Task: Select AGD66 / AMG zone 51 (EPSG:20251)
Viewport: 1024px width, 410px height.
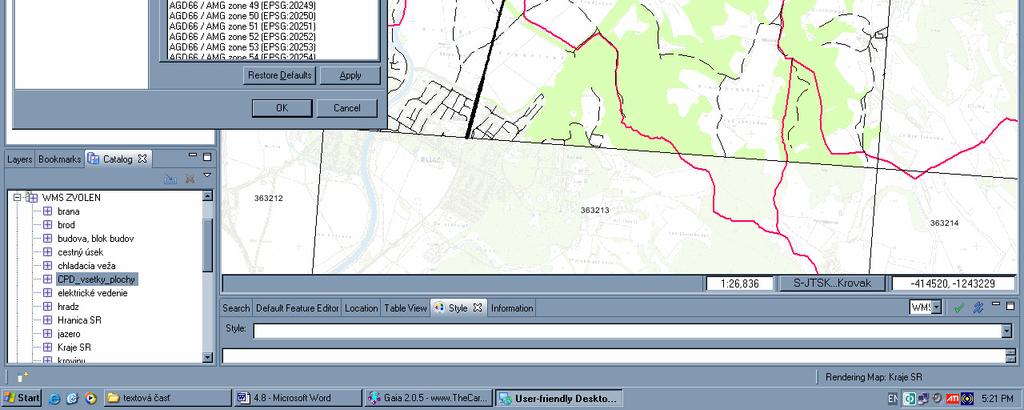Action: (242, 26)
